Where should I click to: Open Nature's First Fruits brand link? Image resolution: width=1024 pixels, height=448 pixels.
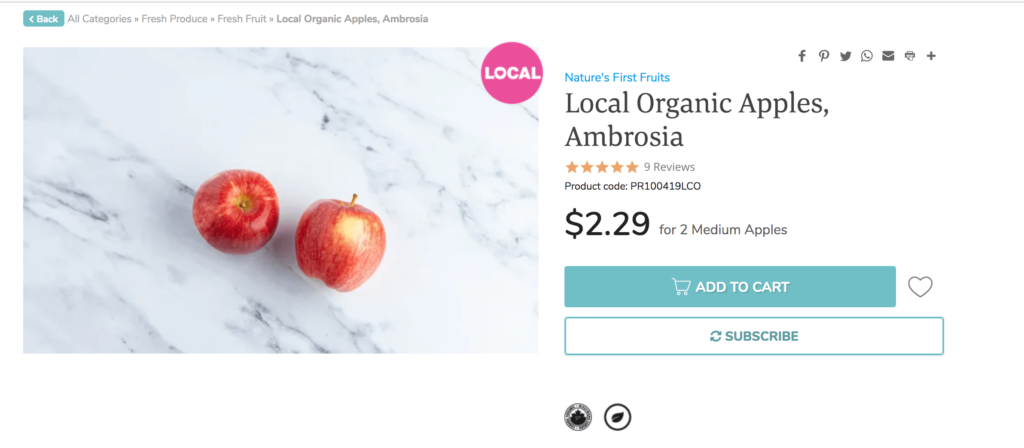[617, 78]
